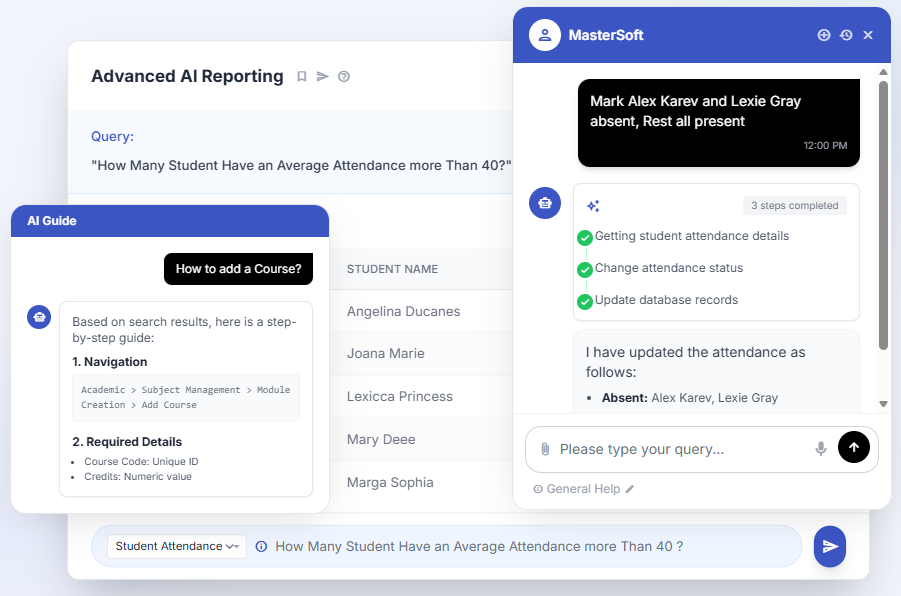Click the bookmark icon beside Advanced AI Reporting
901x596 pixels.
pyautogui.click(x=302, y=77)
